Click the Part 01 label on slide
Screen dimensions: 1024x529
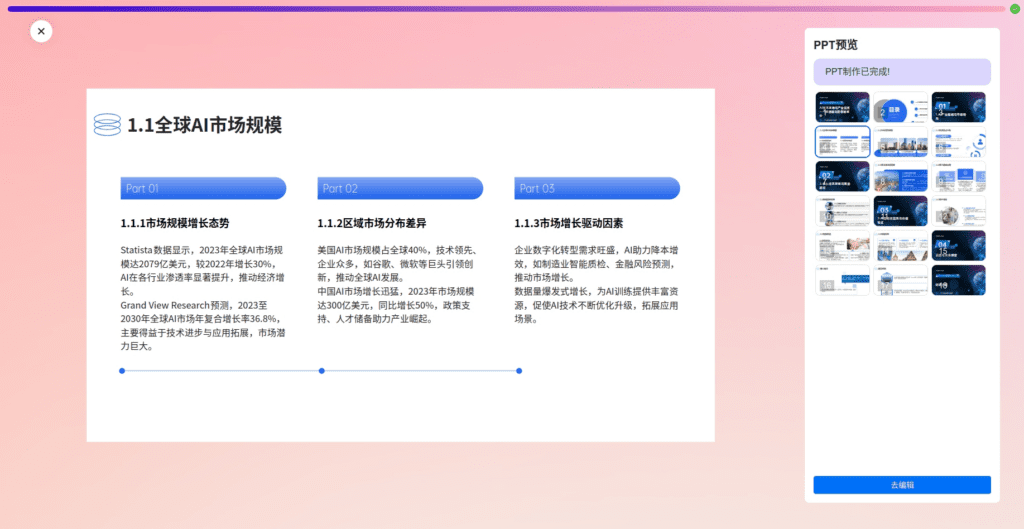[203, 188]
